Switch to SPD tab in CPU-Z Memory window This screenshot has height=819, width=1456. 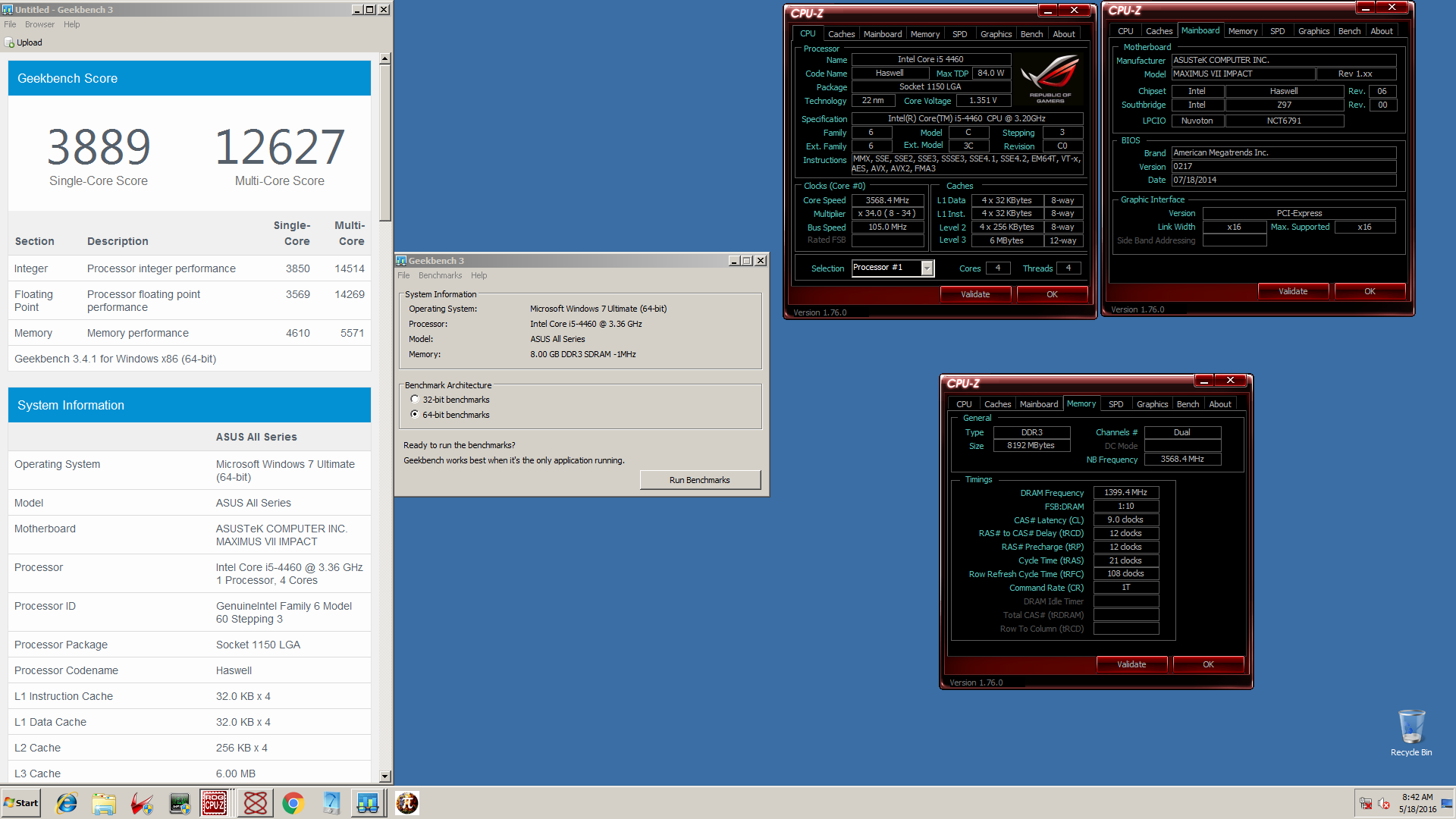[1116, 404]
